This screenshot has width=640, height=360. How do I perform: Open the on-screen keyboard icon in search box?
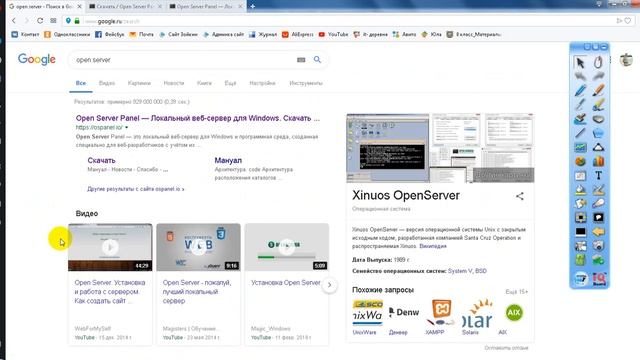tap(301, 60)
